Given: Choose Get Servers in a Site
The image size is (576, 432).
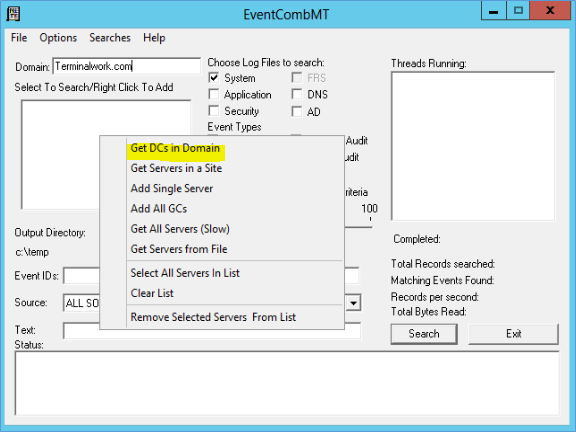Looking at the screenshot, I should 176,168.
